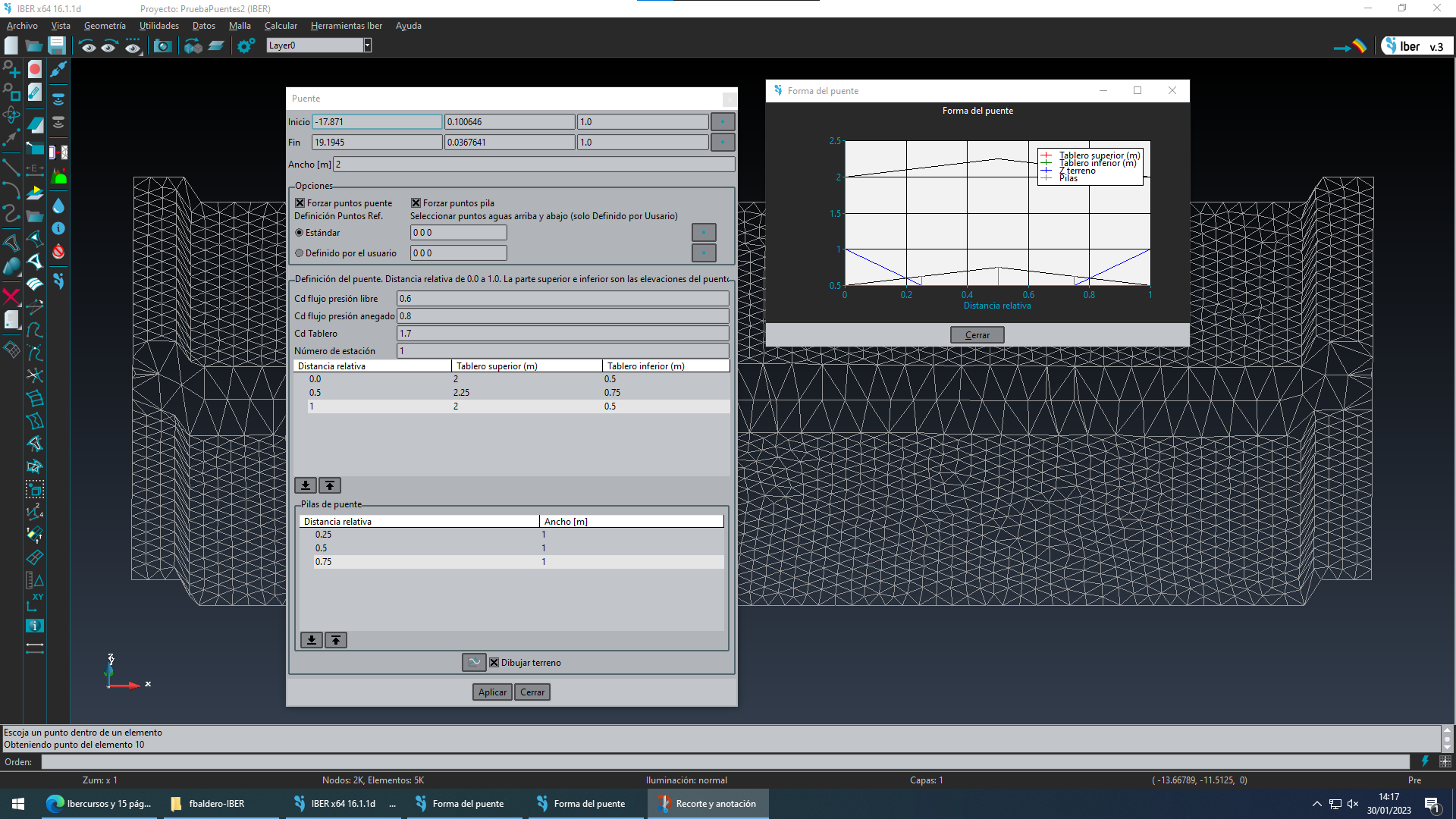Click pick button next to Estándar field

tap(704, 233)
